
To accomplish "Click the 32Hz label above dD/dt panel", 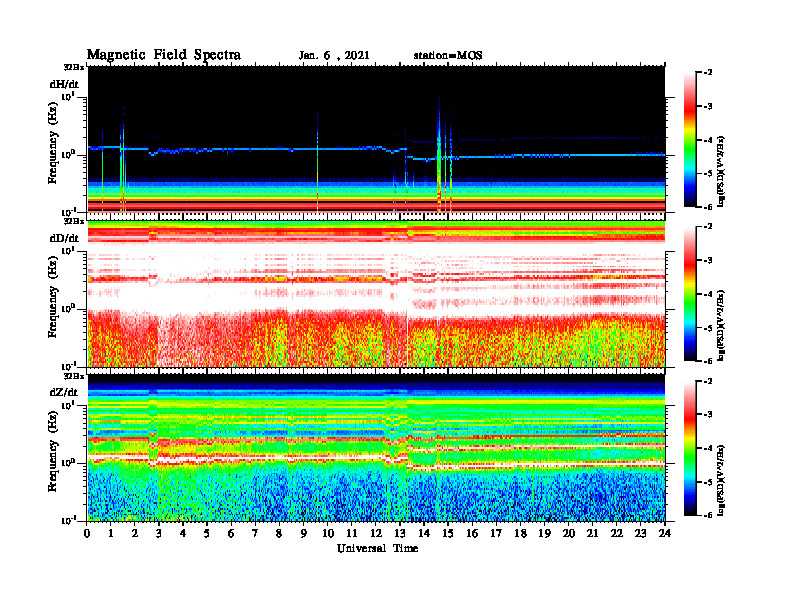I will 74,221.
